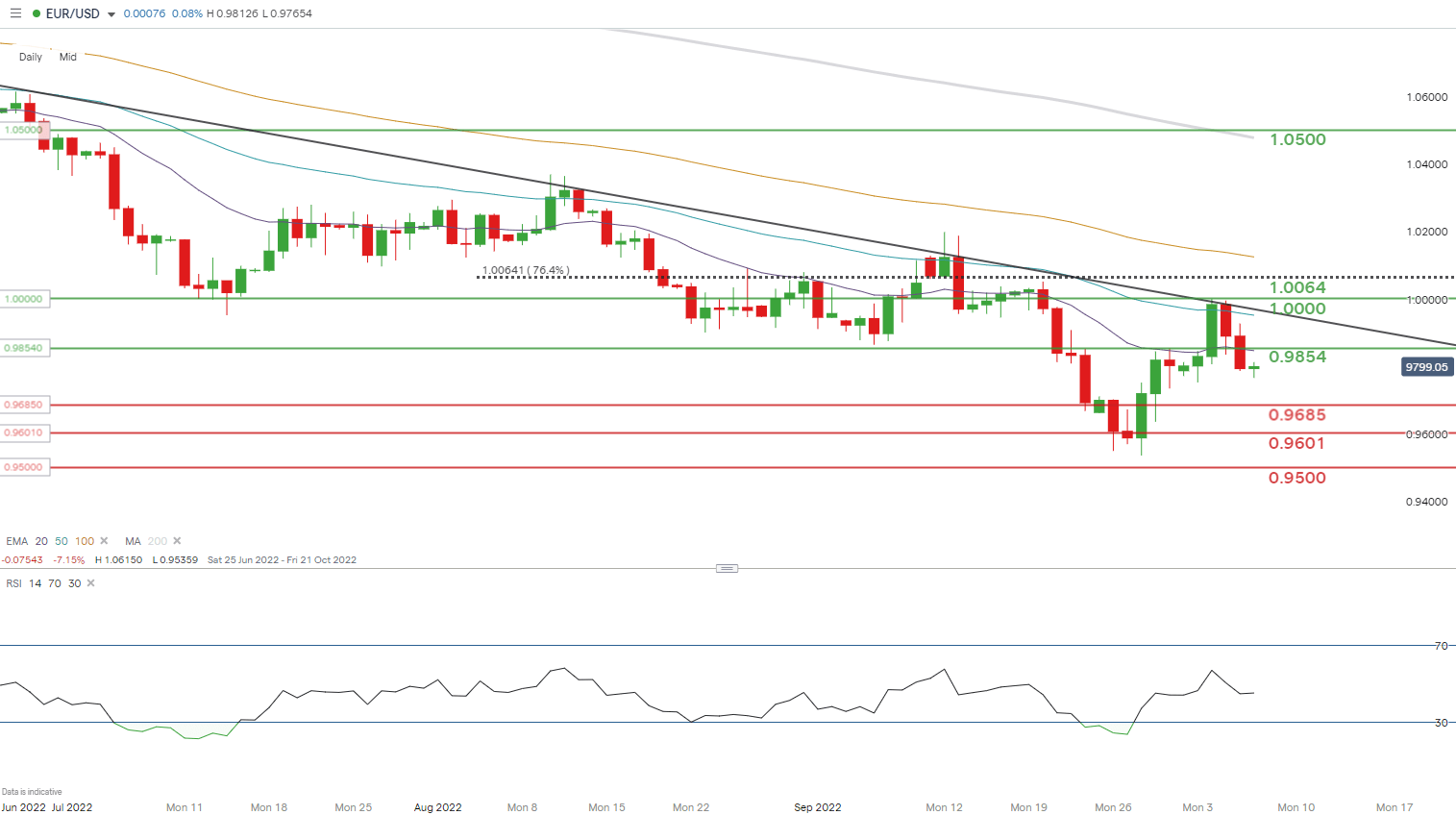Remove the MA 200 indicator with its X

[177, 541]
